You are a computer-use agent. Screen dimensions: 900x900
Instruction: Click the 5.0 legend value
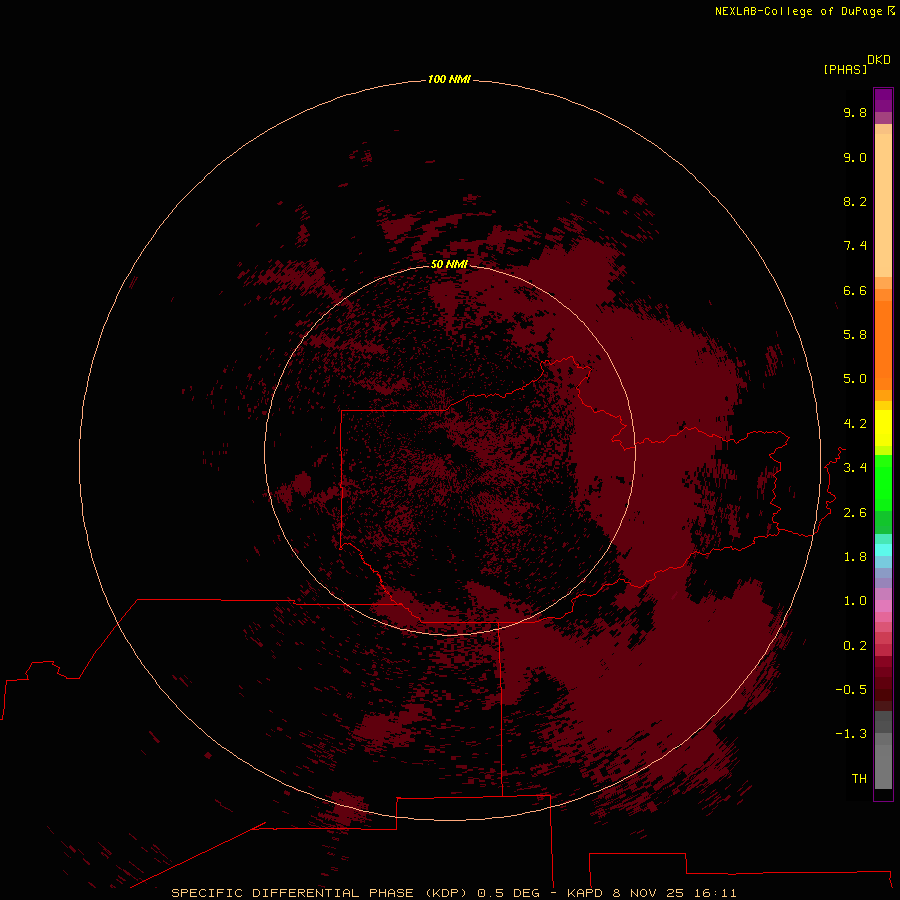click(x=855, y=379)
